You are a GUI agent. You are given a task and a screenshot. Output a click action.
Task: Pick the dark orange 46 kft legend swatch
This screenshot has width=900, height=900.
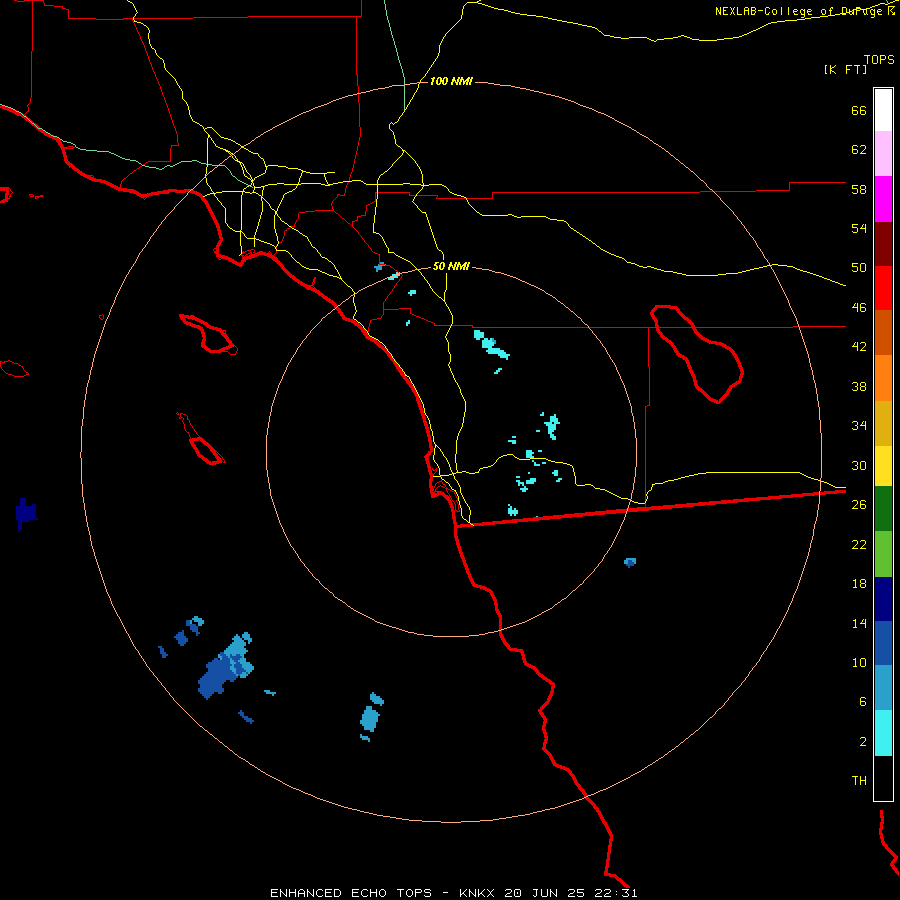coord(883,333)
